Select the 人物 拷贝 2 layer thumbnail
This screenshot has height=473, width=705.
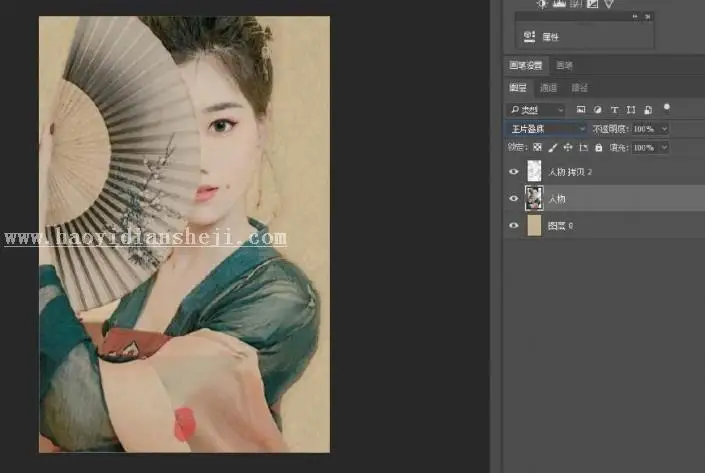click(x=534, y=171)
